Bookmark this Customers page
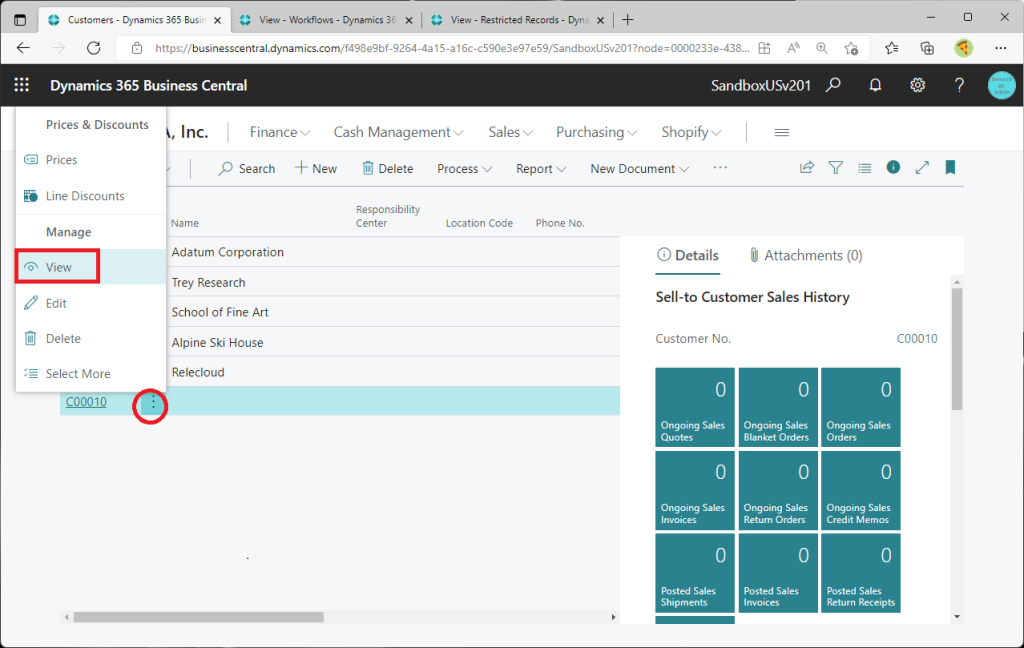The height and width of the screenshot is (648, 1024). [x=950, y=168]
